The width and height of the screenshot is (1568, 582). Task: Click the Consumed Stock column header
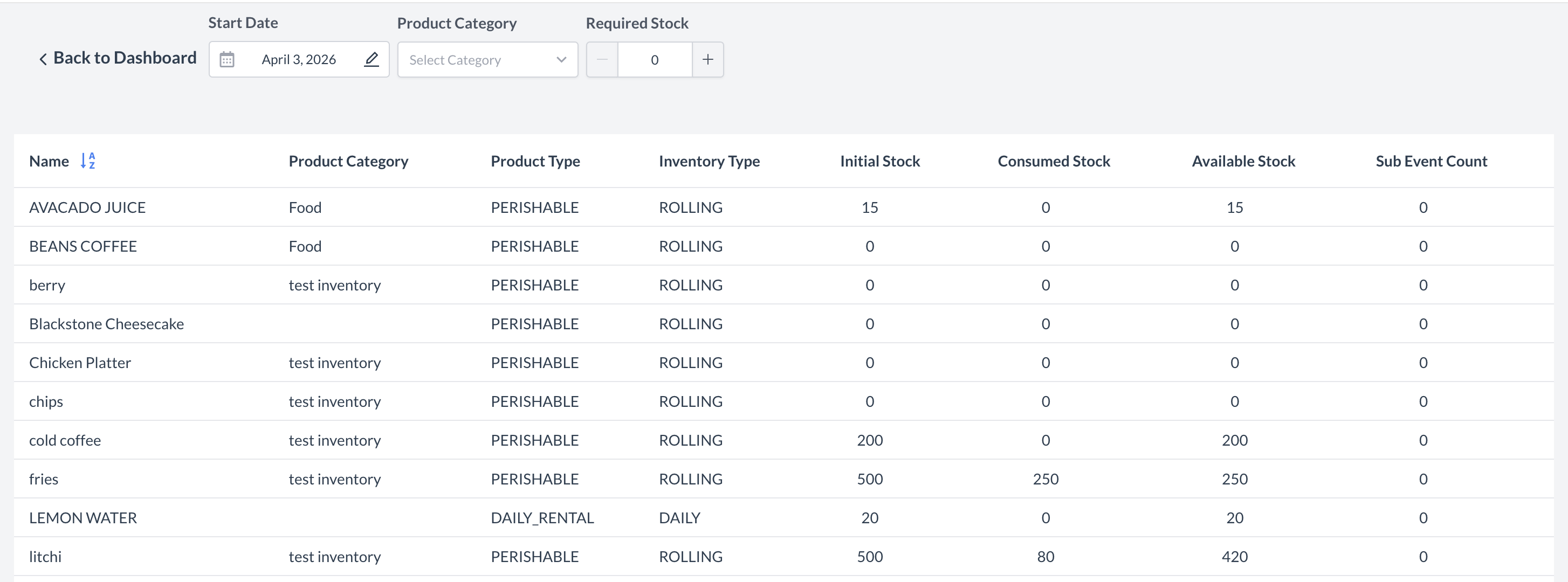(x=1053, y=161)
